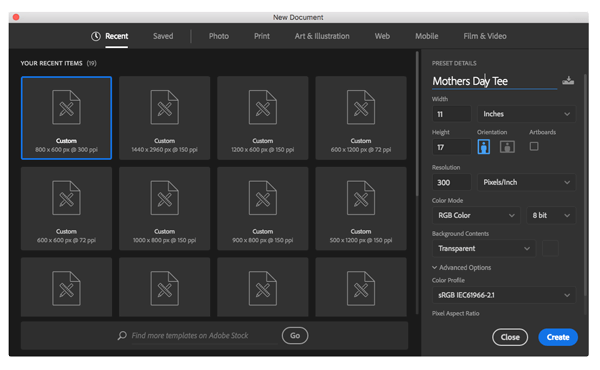The width and height of the screenshot is (600, 370).
Task: Select landscape orientation icon
Action: [x=507, y=147]
